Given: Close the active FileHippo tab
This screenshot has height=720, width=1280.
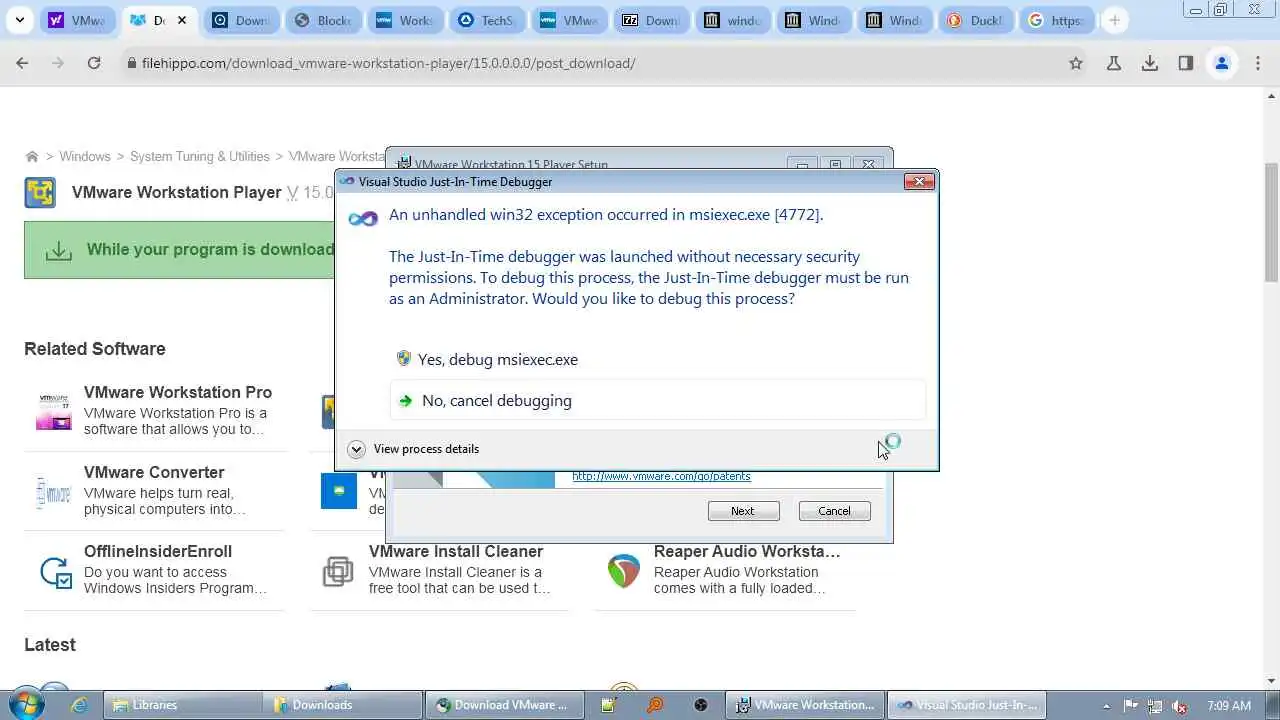Looking at the screenshot, I should 181,20.
